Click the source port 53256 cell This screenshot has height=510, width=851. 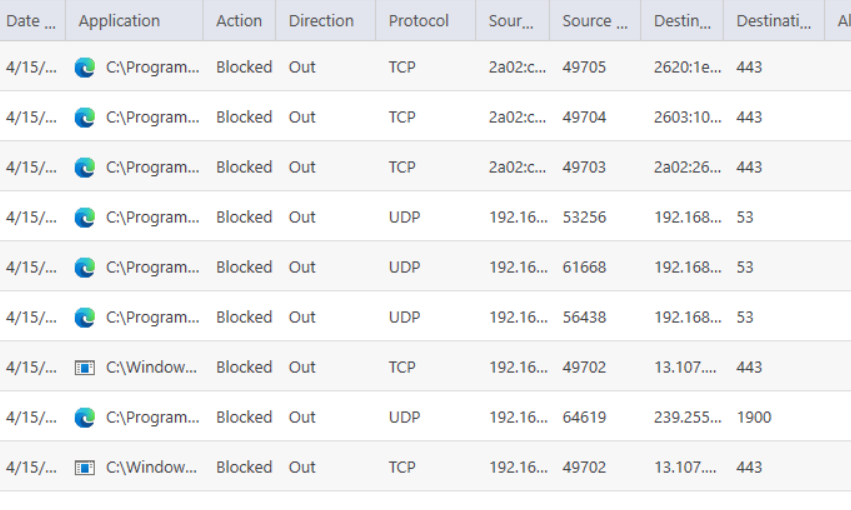tap(584, 217)
